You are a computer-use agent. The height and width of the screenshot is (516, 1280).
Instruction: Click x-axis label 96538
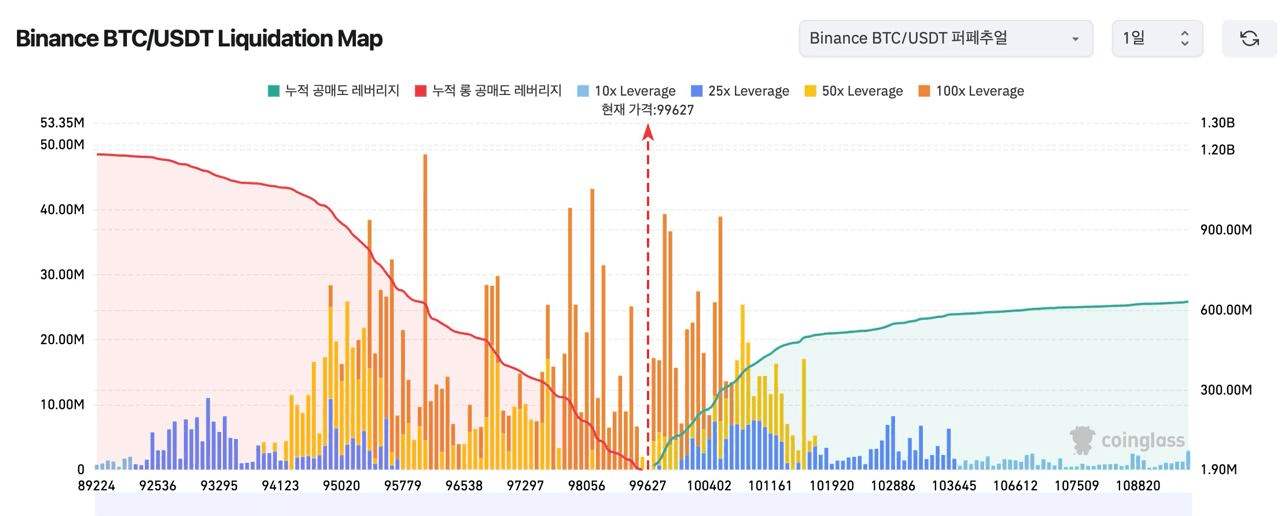tap(464, 486)
